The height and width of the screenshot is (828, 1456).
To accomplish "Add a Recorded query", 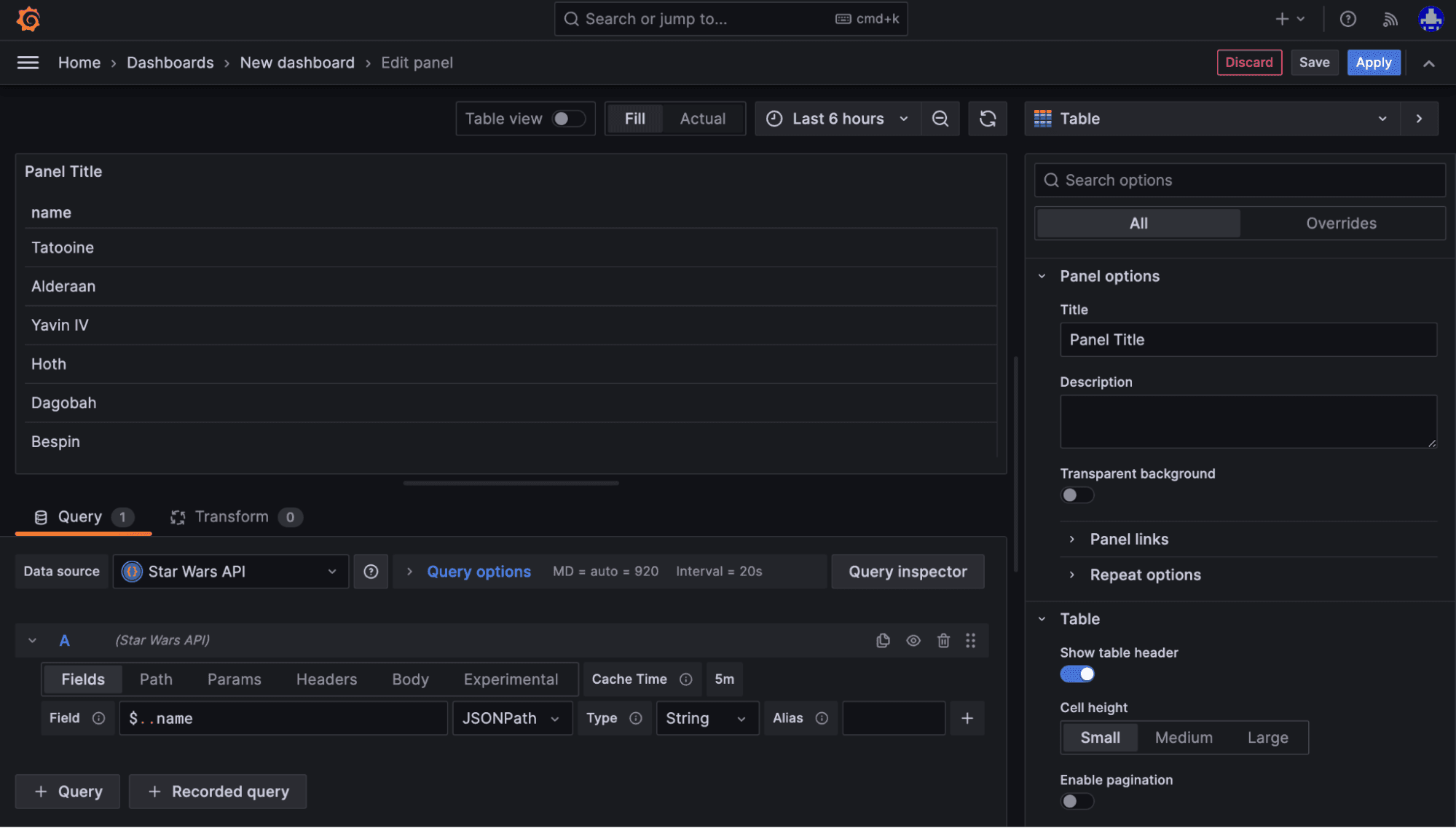I will [x=217, y=791].
